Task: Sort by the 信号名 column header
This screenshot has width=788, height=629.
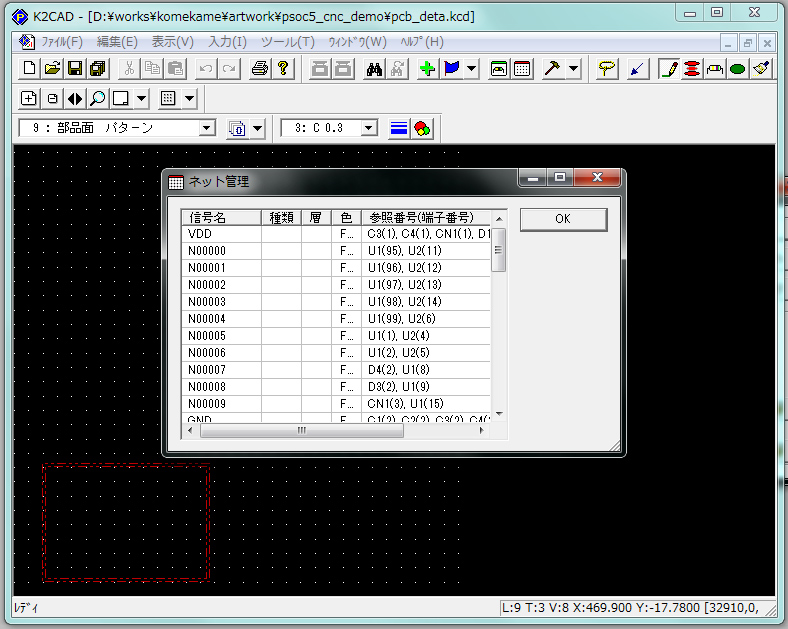Action: click(x=221, y=218)
